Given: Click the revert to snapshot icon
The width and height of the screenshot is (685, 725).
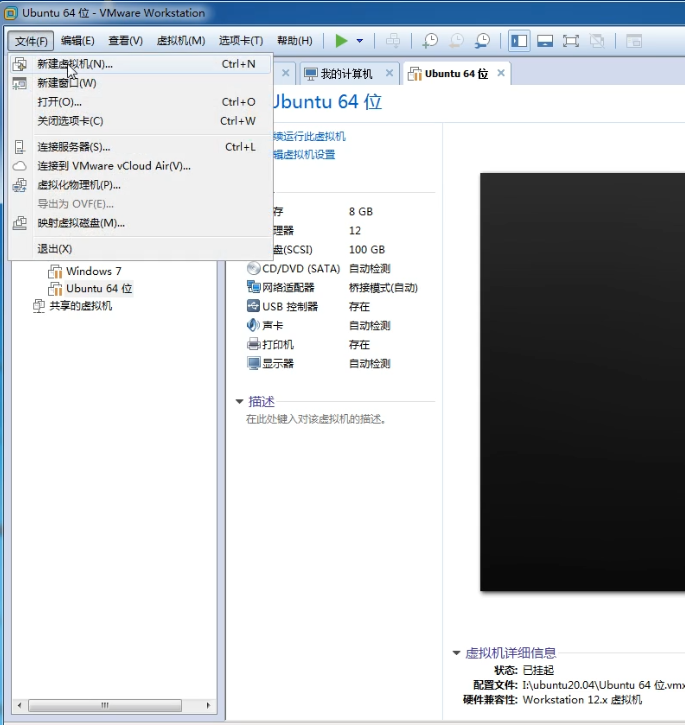Looking at the screenshot, I should pyautogui.click(x=456, y=41).
